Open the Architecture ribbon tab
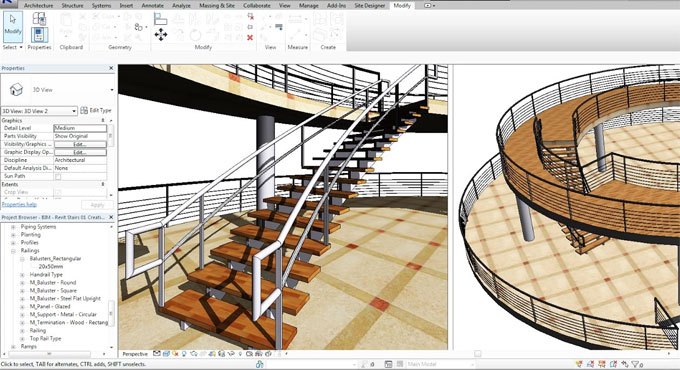Screen dimensions: 680x370 (38, 6)
